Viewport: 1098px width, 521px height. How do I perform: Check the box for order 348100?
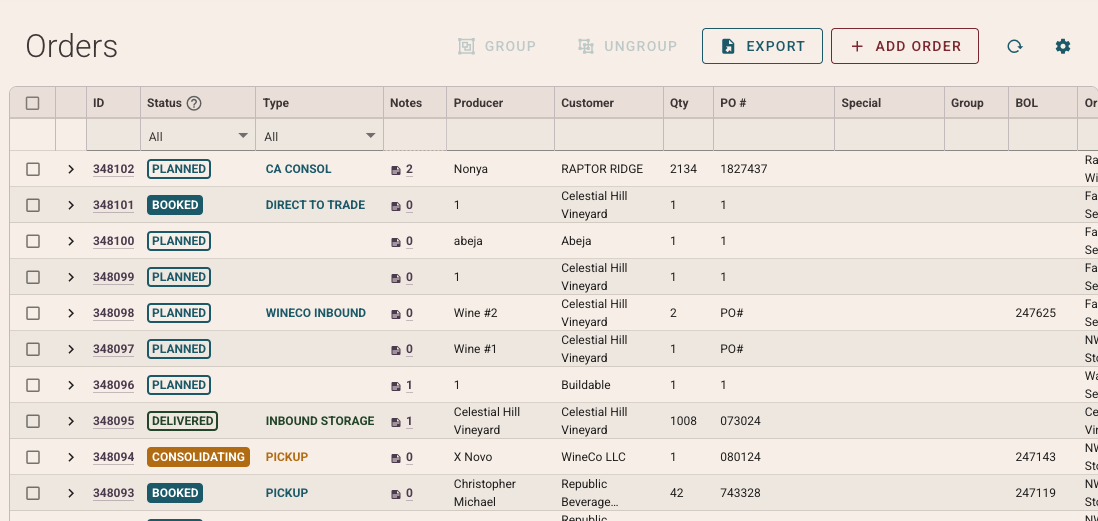point(33,241)
